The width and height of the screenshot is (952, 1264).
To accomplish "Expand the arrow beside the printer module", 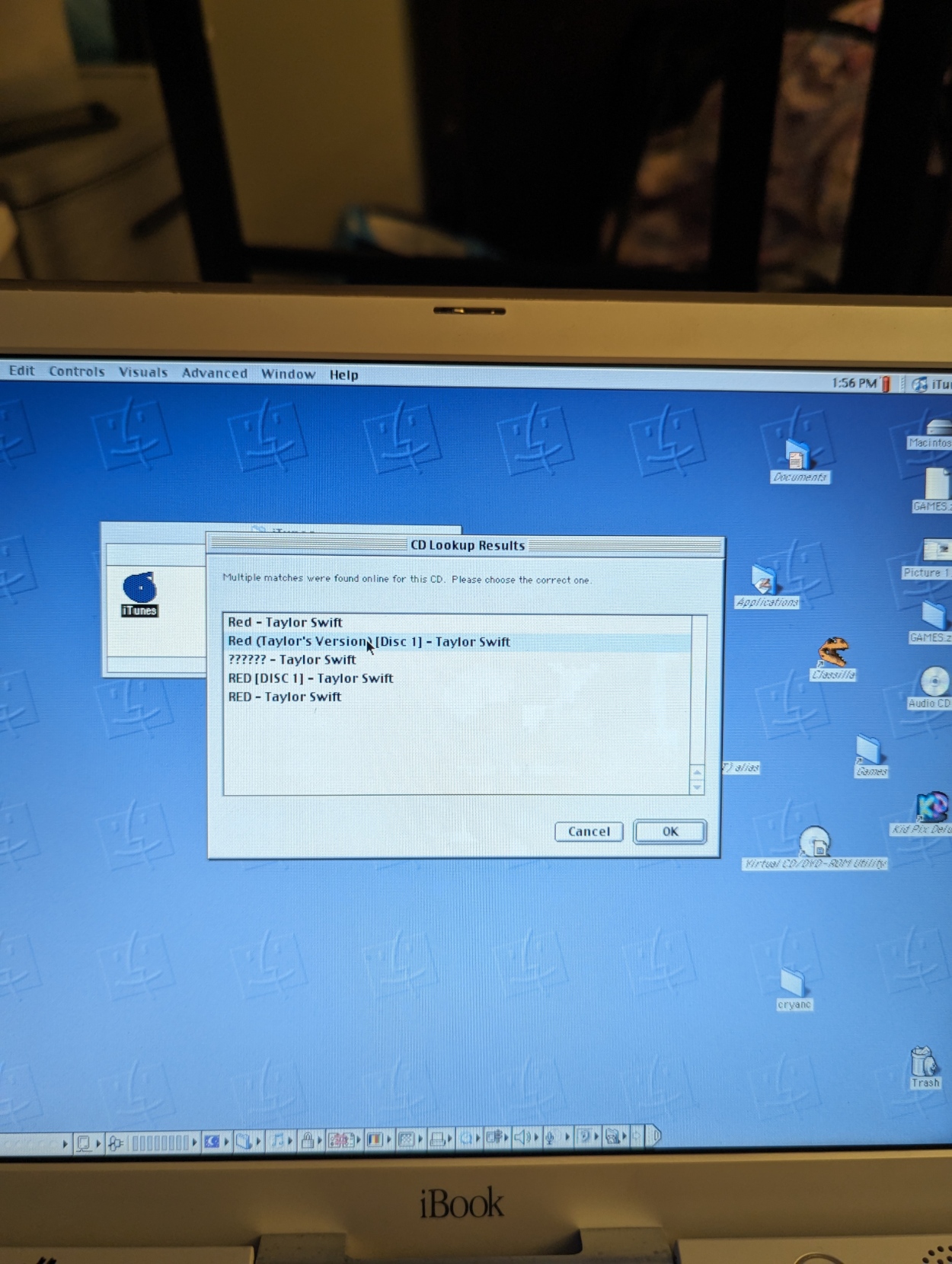I will pyautogui.click(x=452, y=1139).
